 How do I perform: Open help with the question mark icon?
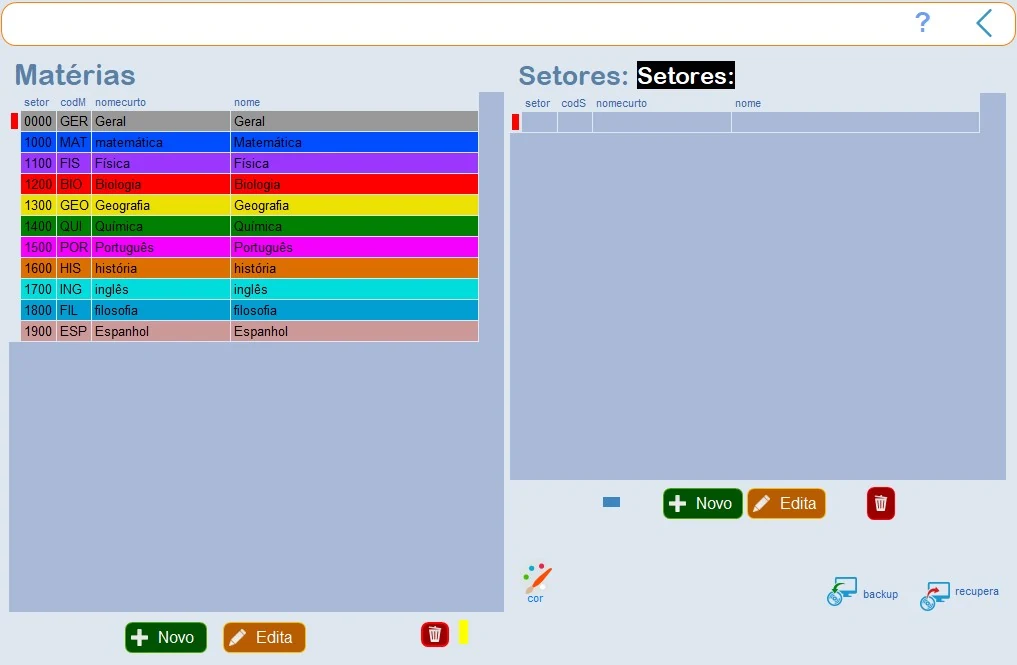pos(922,23)
